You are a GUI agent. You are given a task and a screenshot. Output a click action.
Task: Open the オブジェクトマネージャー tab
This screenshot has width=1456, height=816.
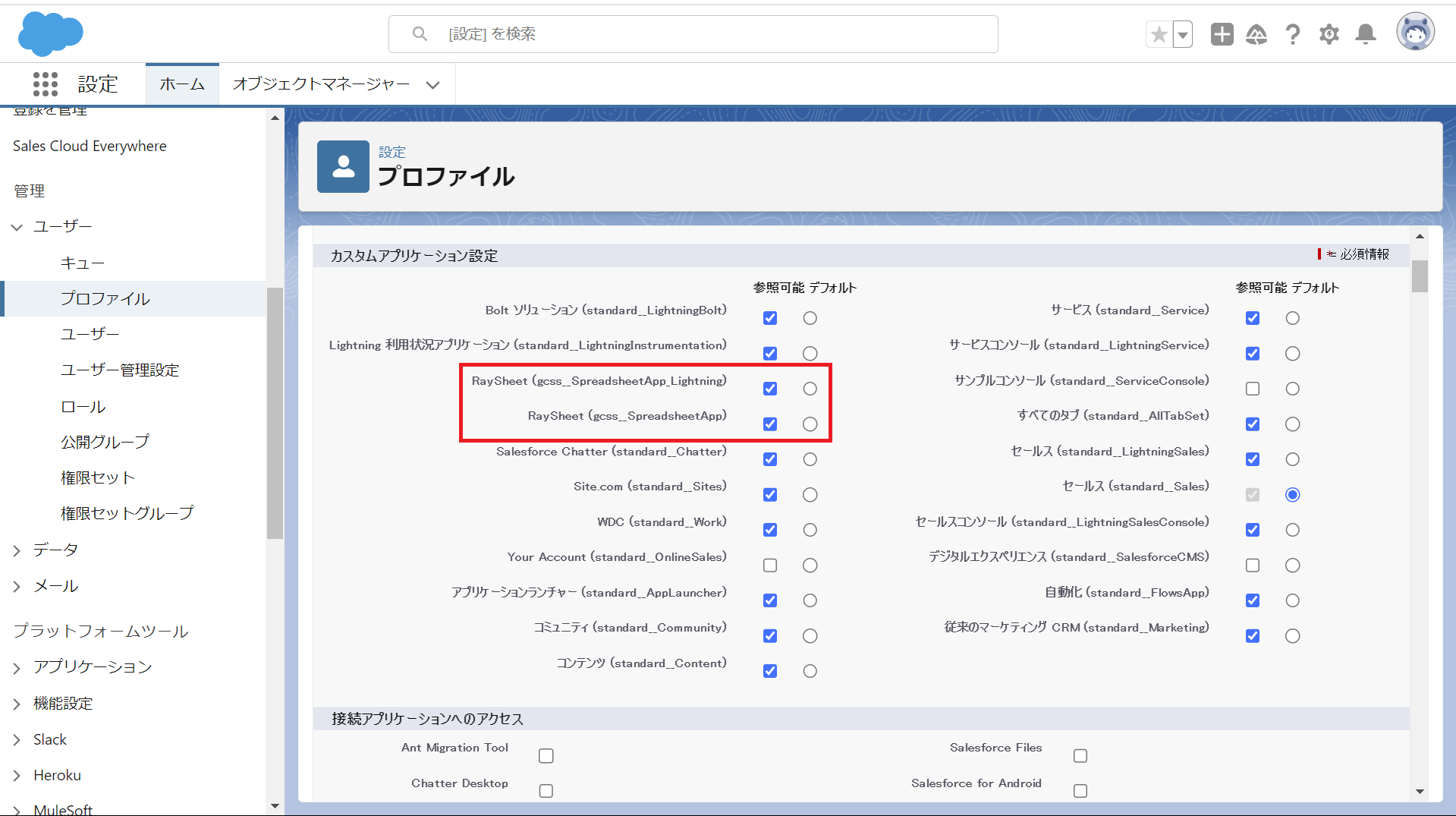[x=321, y=84]
